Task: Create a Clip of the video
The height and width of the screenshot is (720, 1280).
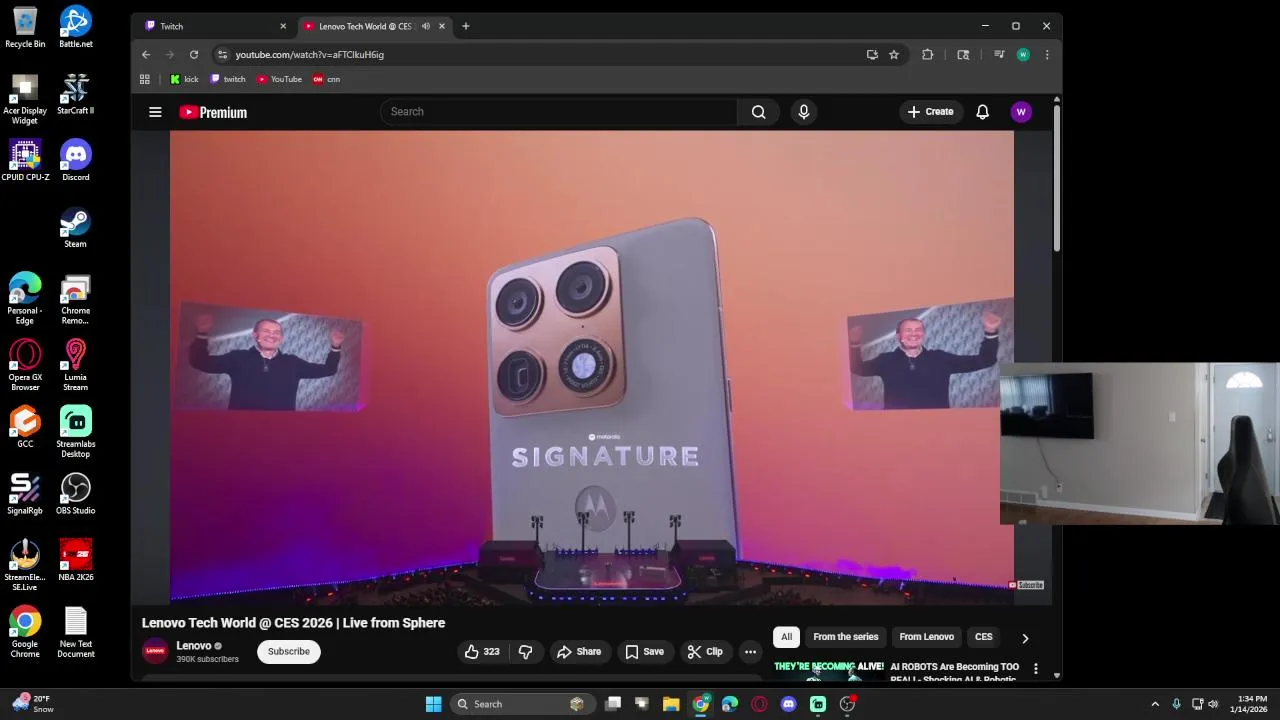Action: coord(705,652)
